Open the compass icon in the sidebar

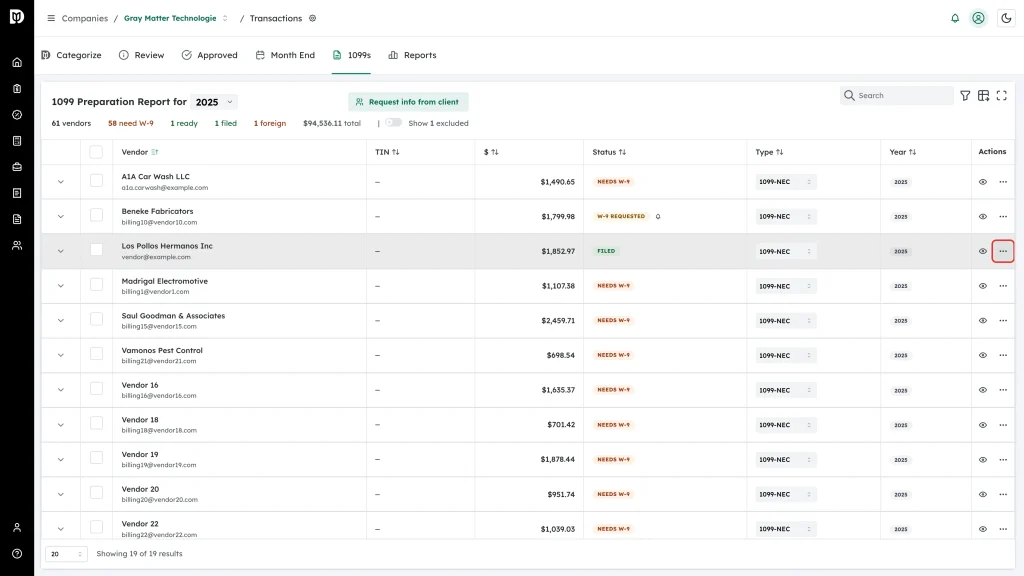click(17, 115)
